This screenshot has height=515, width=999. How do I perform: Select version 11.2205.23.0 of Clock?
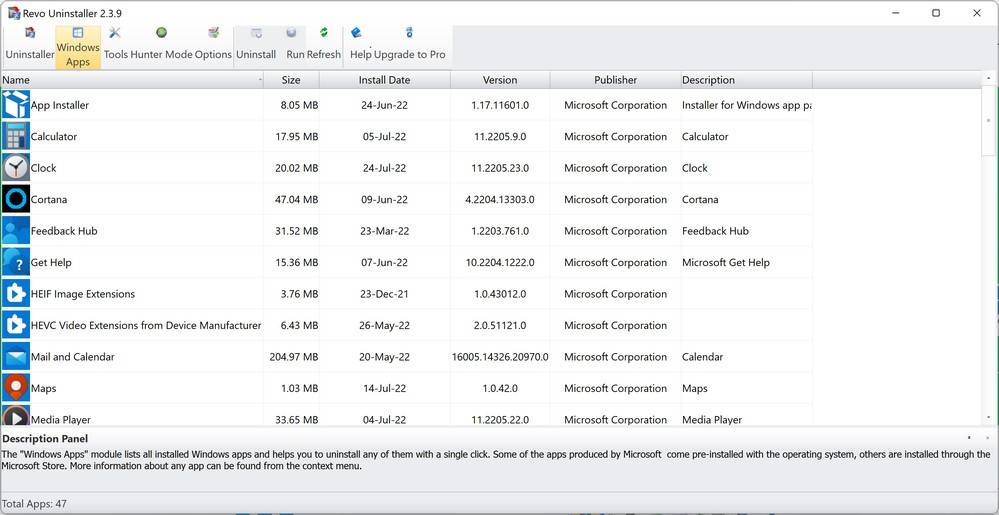click(500, 168)
